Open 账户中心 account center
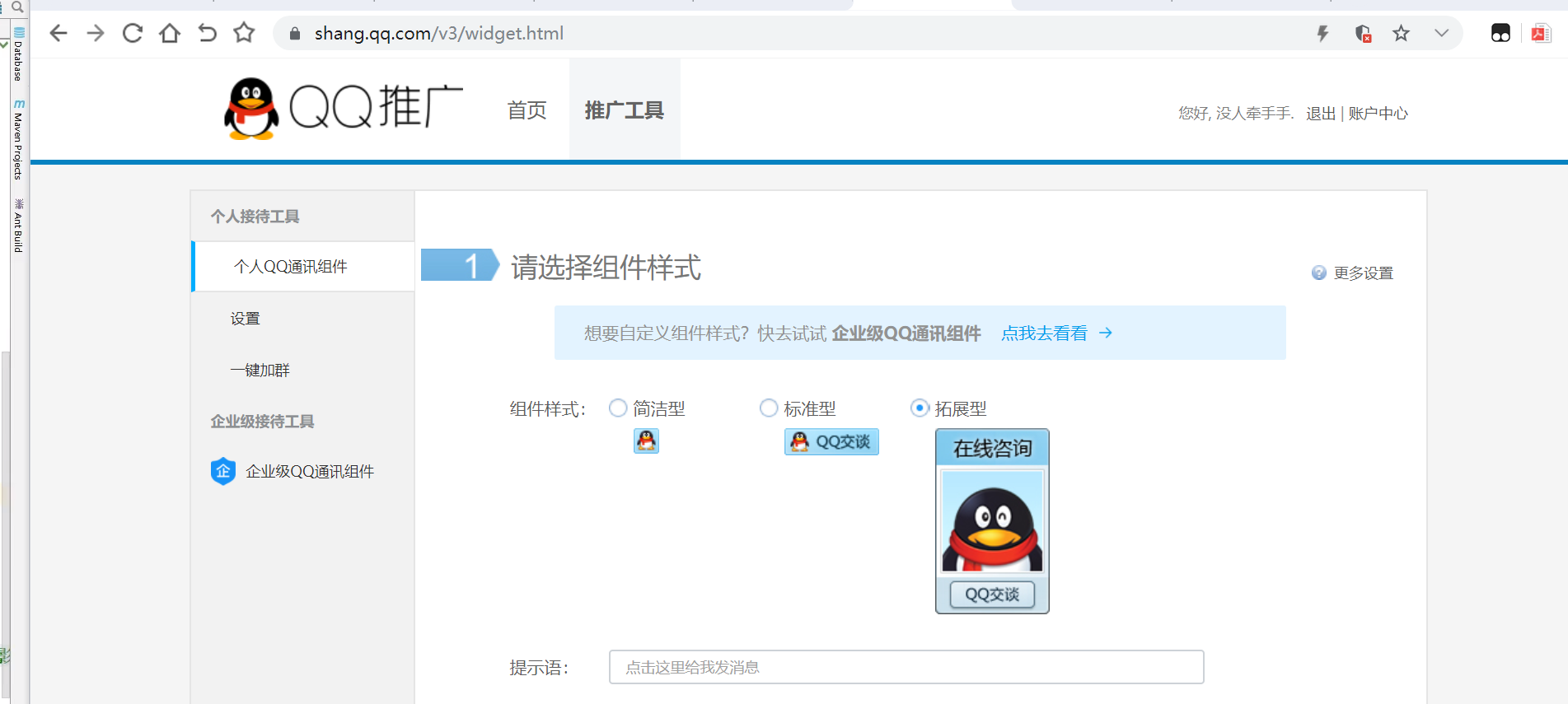Screen dimensions: 1568x704 click(1378, 114)
